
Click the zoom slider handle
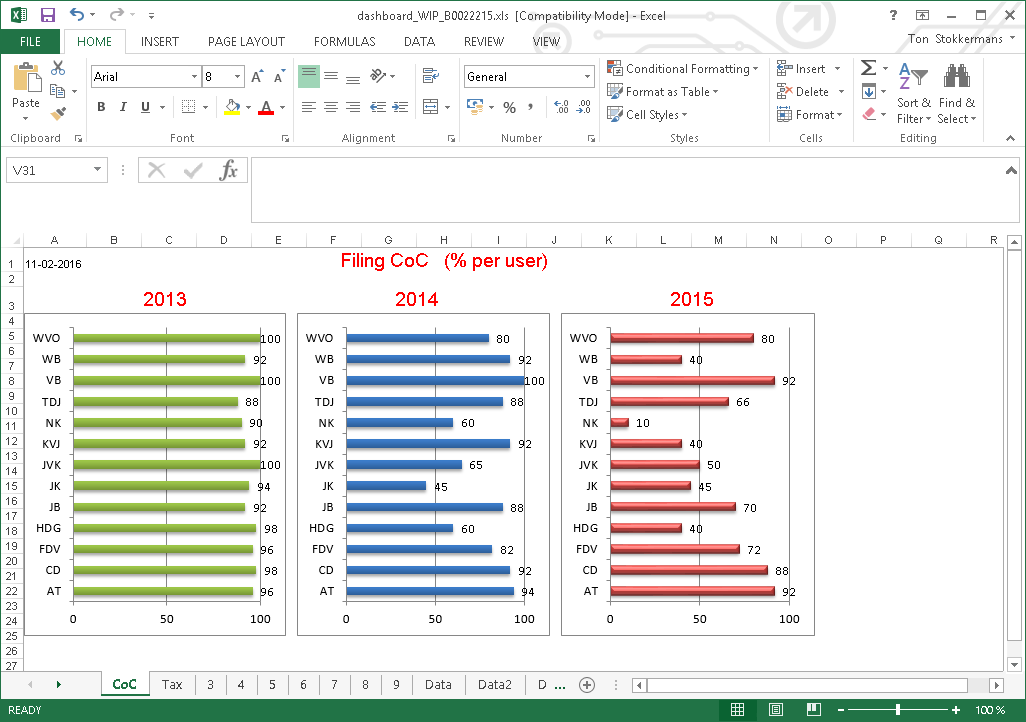coord(898,710)
